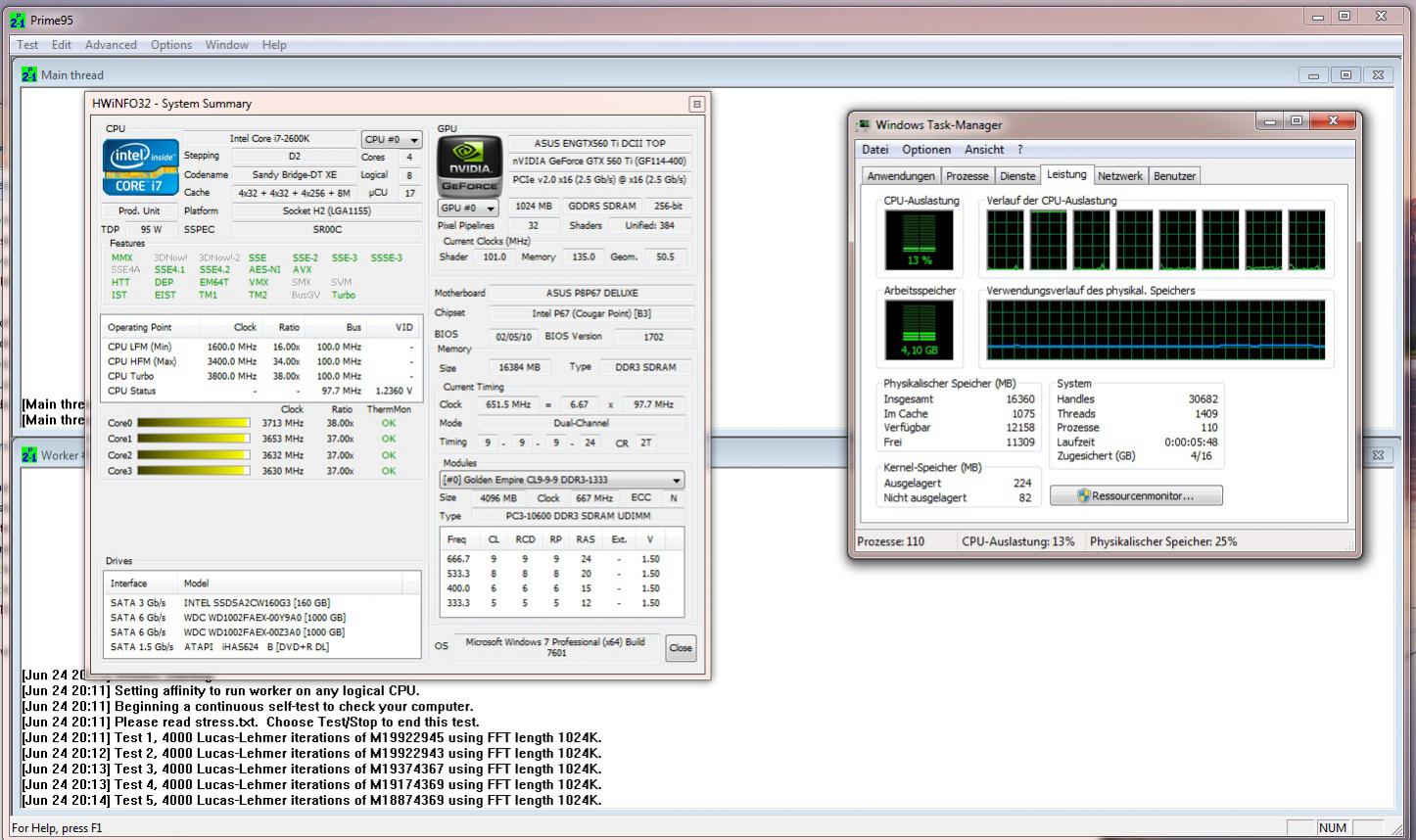Open the ? help menu in Task-Manager

click(1019, 150)
